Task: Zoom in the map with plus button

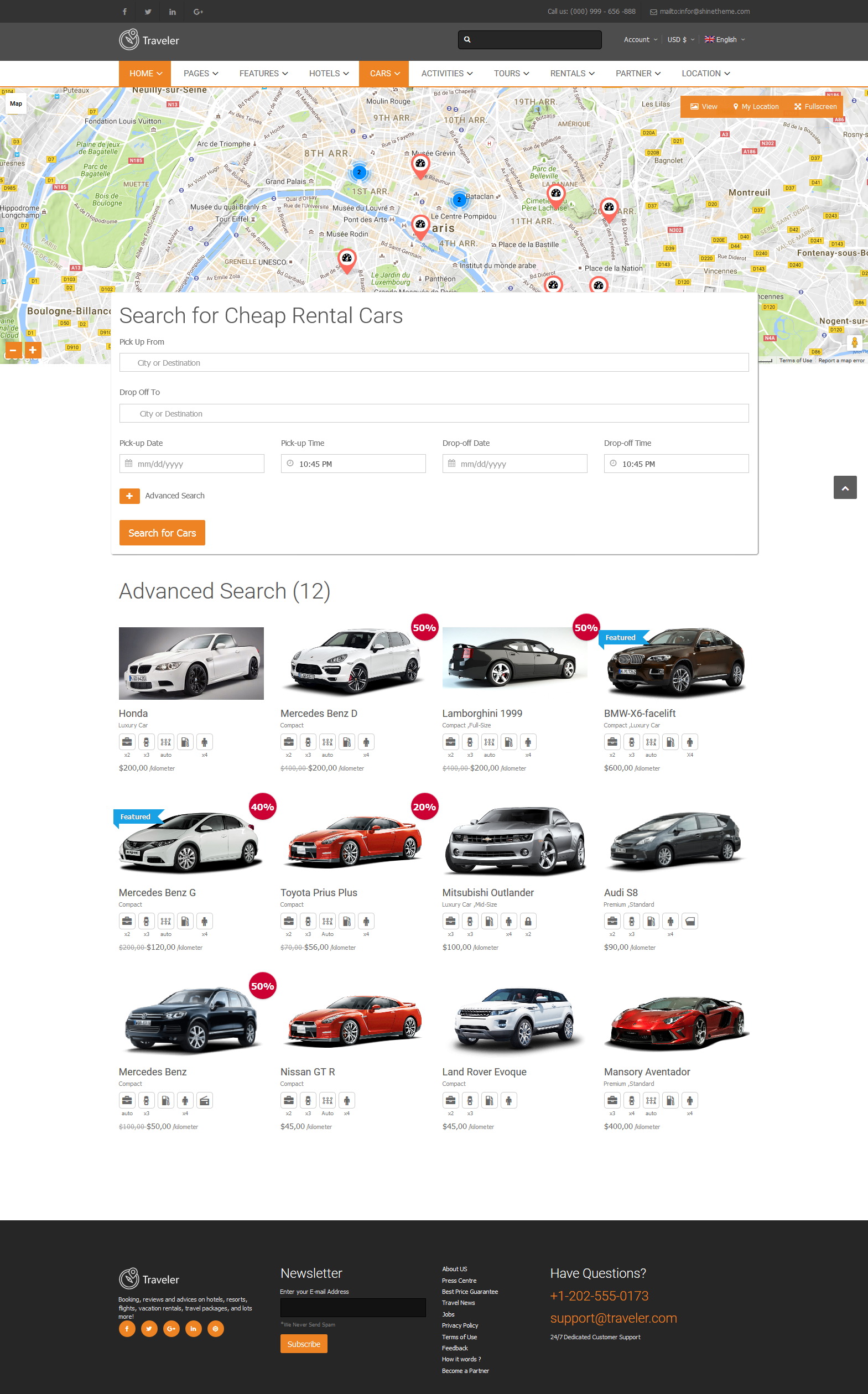Action: pos(33,350)
